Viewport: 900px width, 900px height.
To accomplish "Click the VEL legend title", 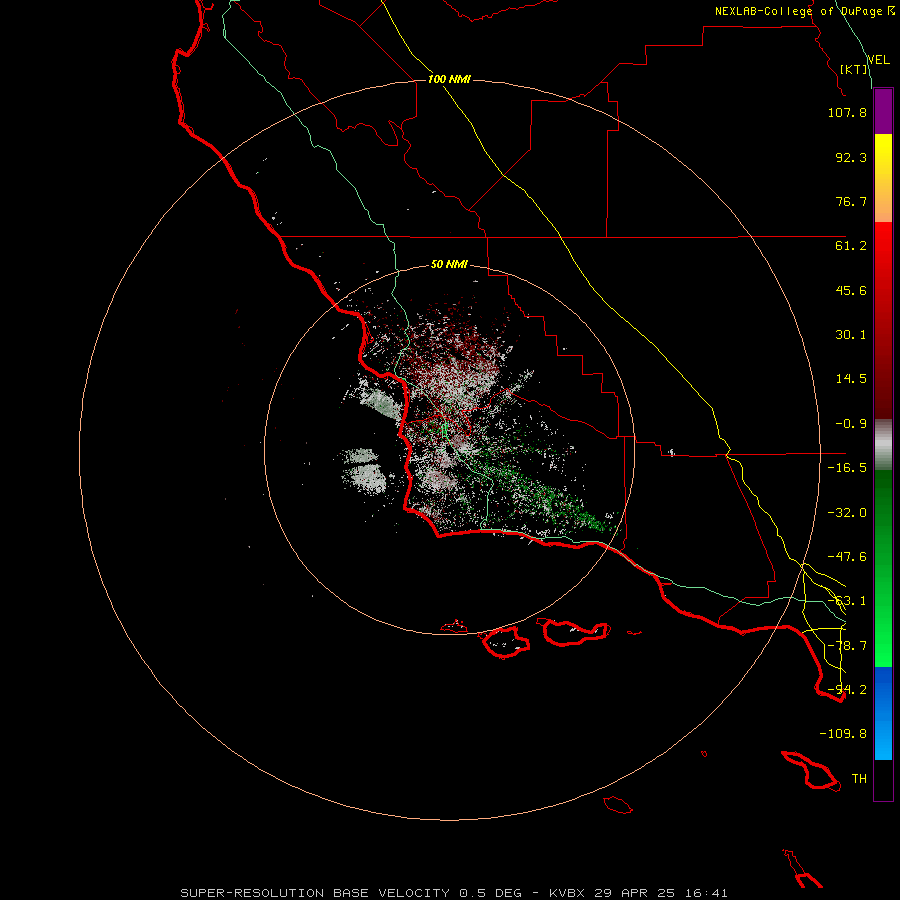I will [x=878, y=60].
